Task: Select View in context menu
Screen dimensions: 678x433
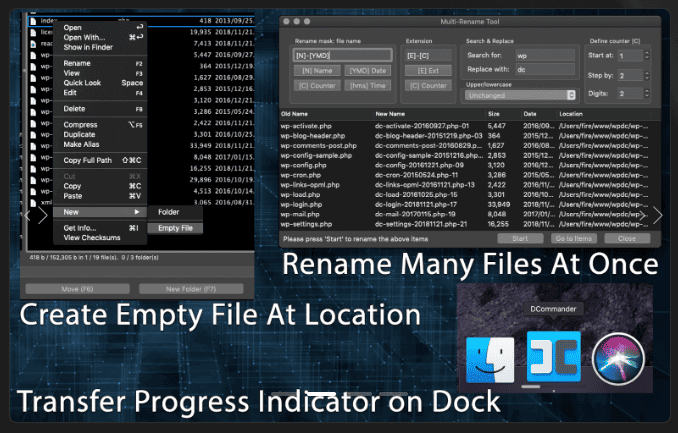Action: pyautogui.click(x=100, y=73)
